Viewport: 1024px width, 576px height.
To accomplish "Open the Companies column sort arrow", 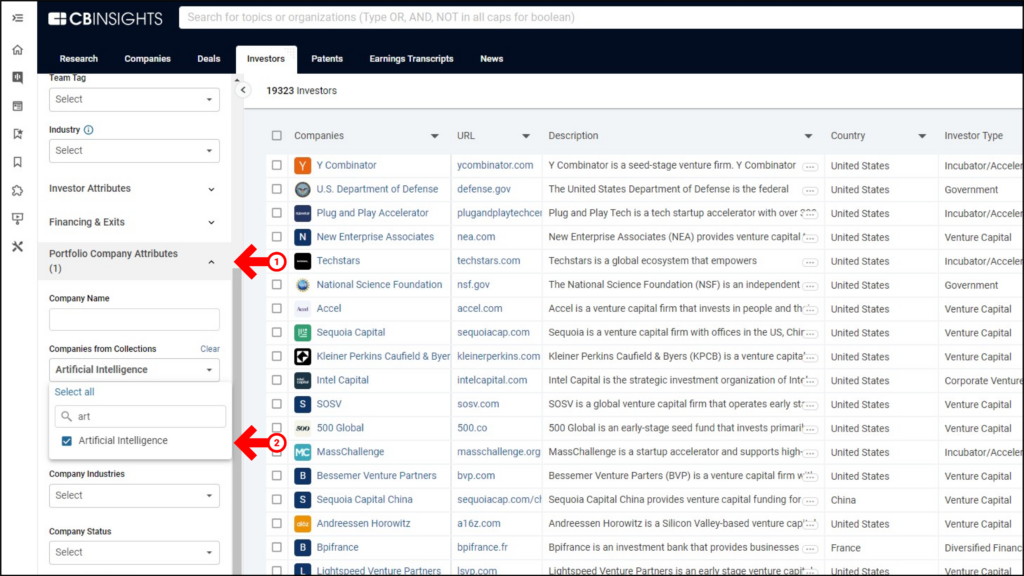I will 434,136.
